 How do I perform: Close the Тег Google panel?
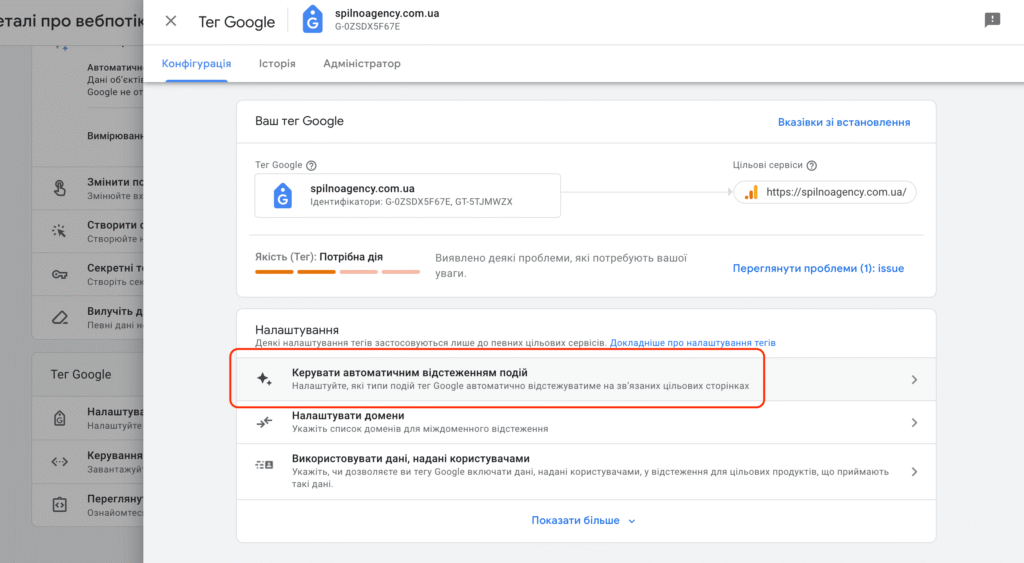(170, 21)
